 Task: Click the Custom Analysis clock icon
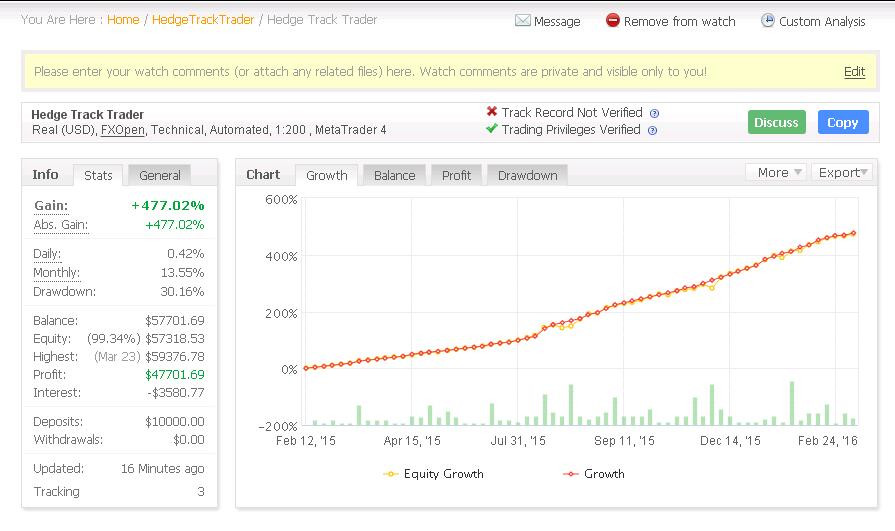(x=768, y=21)
